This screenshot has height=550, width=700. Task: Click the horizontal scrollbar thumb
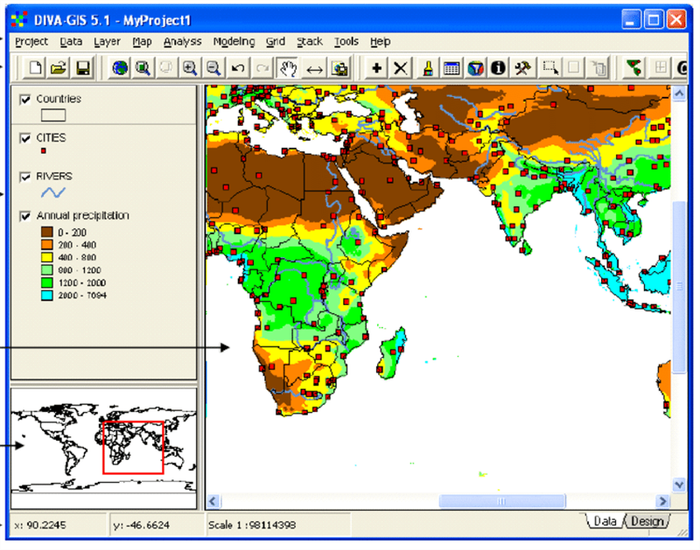point(502,501)
